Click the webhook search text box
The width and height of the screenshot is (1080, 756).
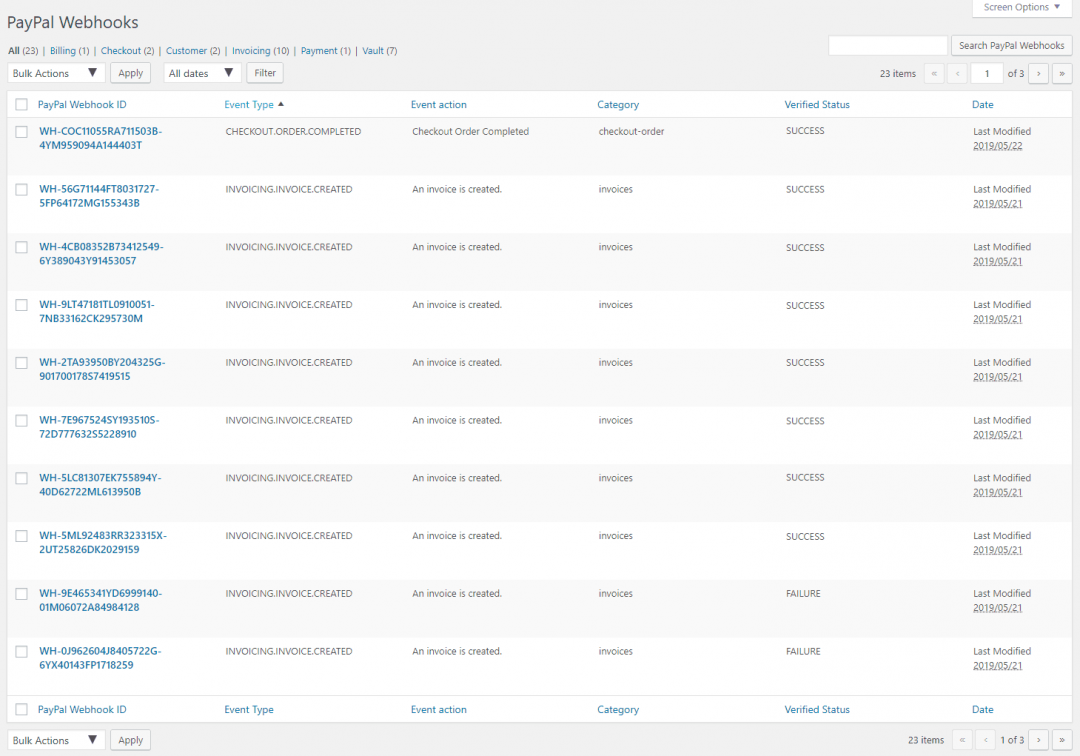(x=887, y=45)
